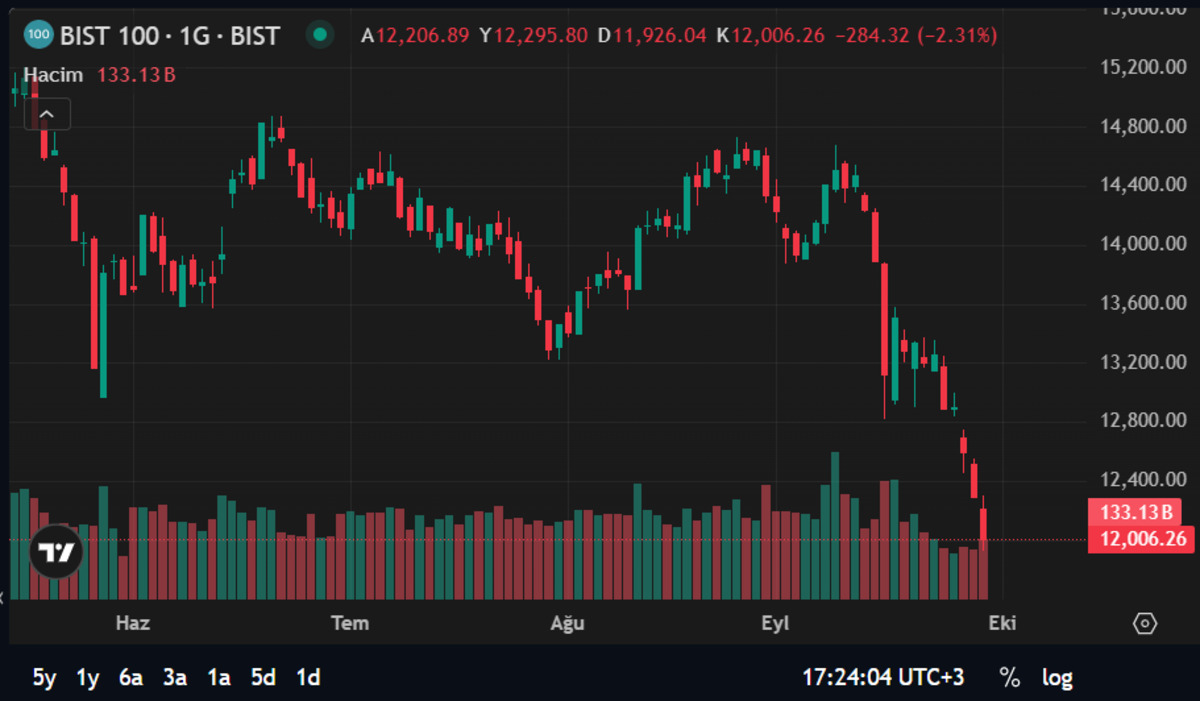Image resolution: width=1200 pixels, height=701 pixels.
Task: Click the close value K 12,006.26
Action: pyautogui.click(x=770, y=36)
